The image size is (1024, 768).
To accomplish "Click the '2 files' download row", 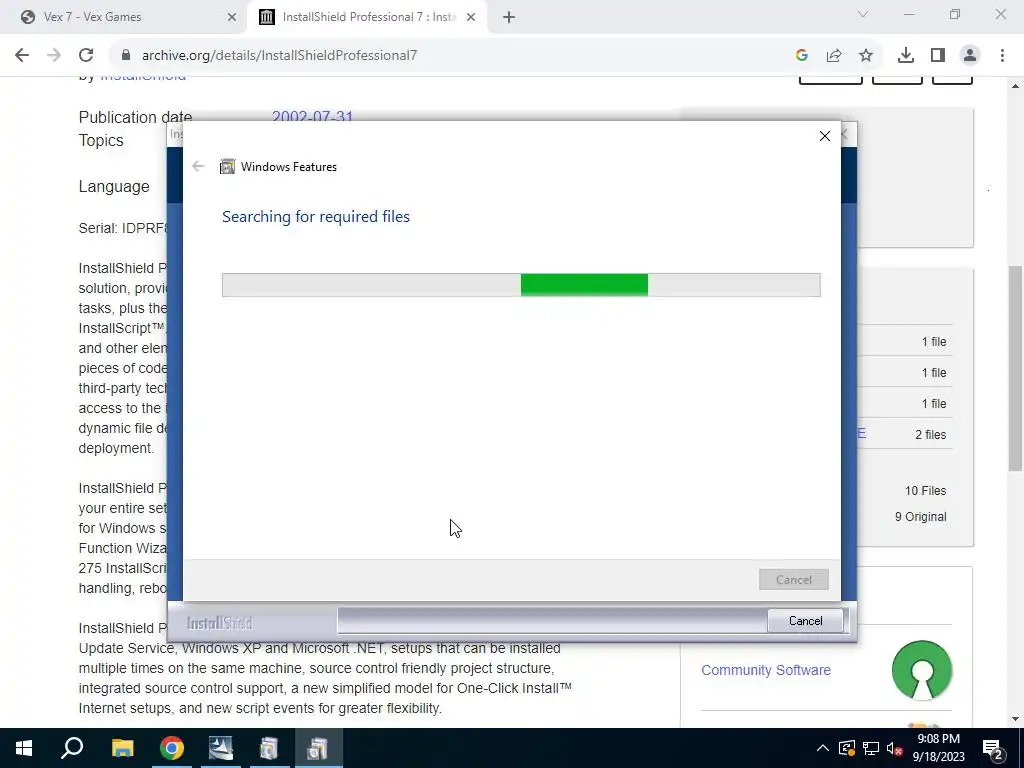I will 931,434.
